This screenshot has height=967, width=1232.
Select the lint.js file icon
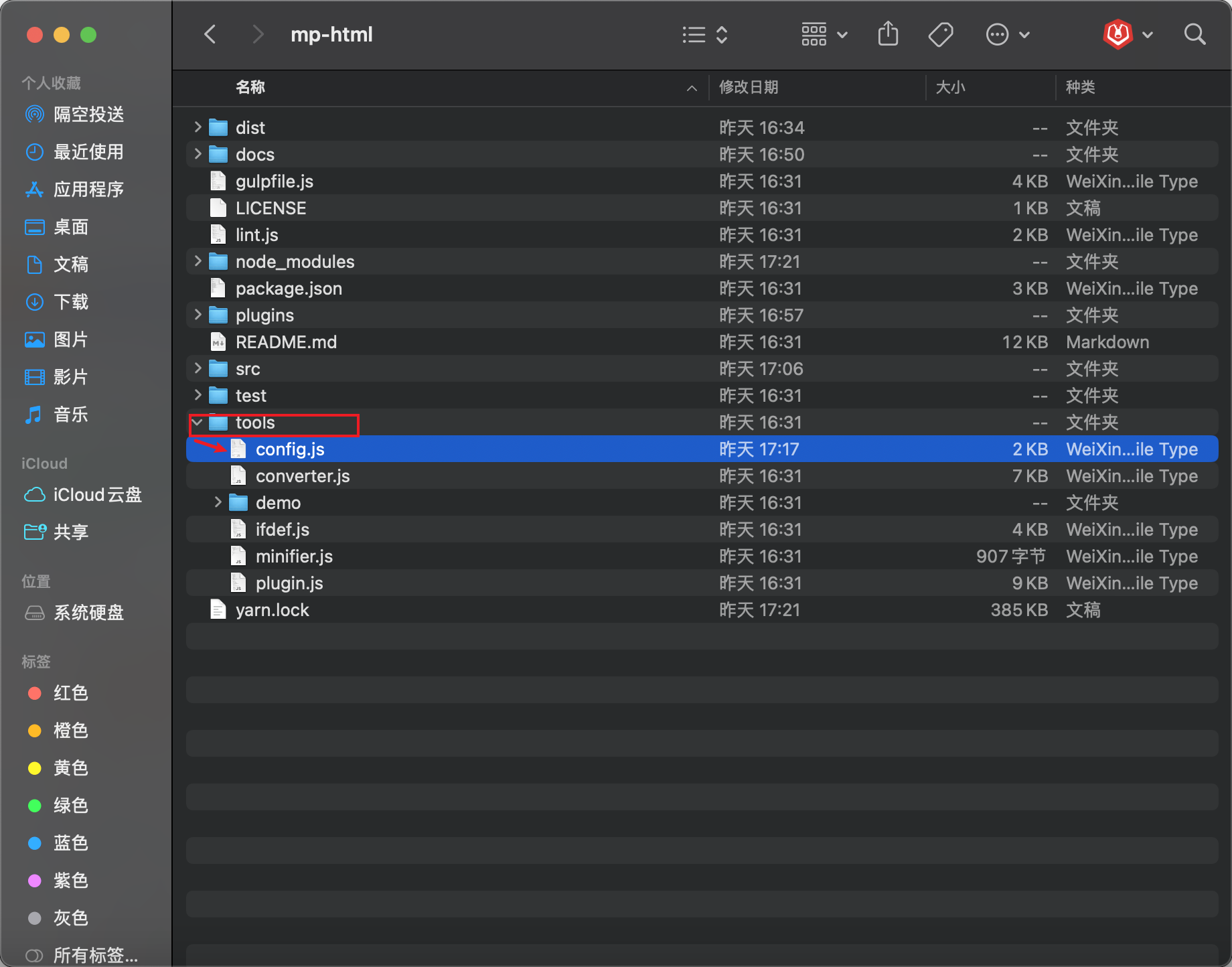tap(218, 234)
